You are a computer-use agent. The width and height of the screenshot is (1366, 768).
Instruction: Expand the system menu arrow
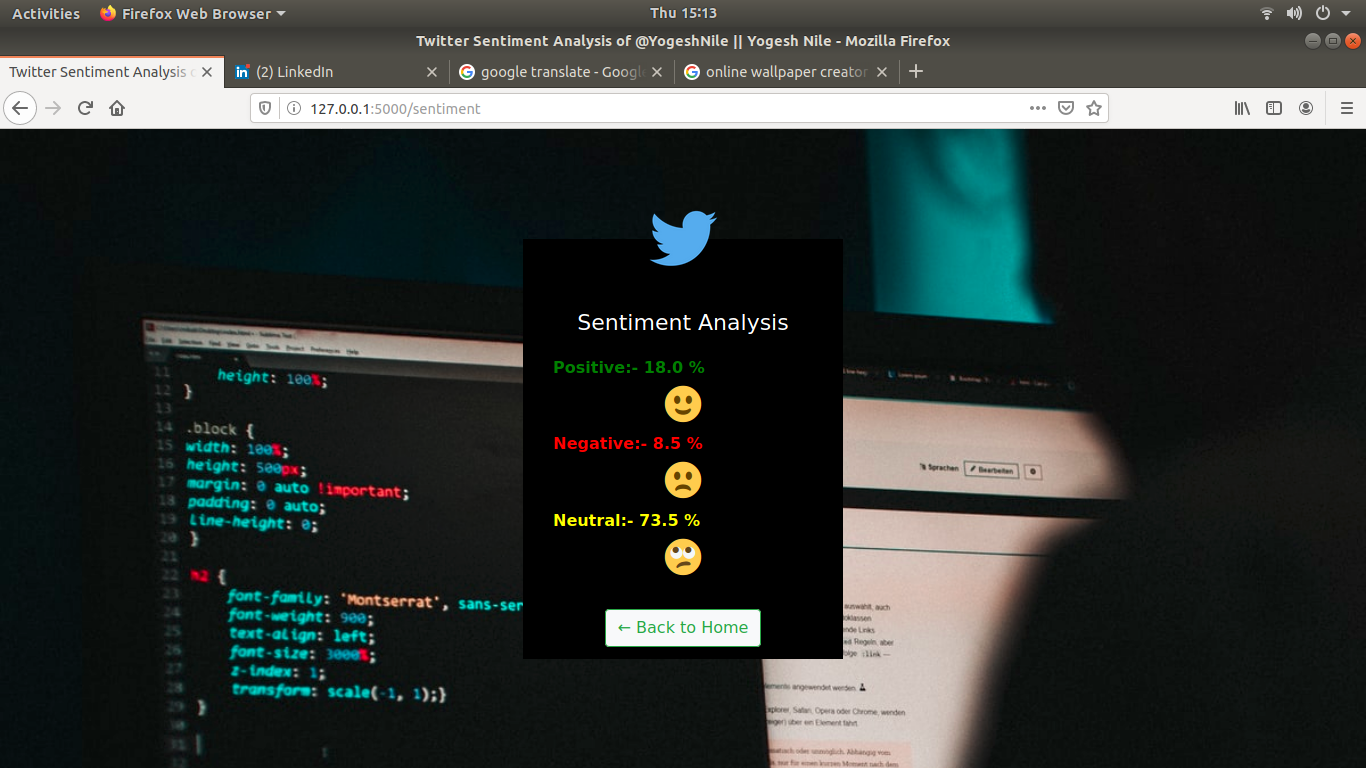tap(1345, 13)
